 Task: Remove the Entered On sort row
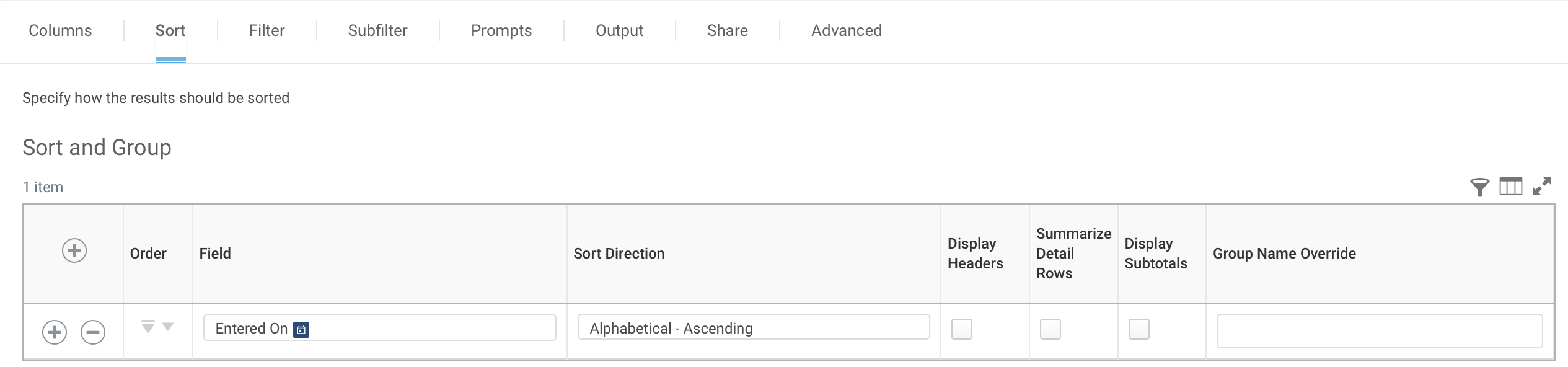pyautogui.click(x=93, y=332)
